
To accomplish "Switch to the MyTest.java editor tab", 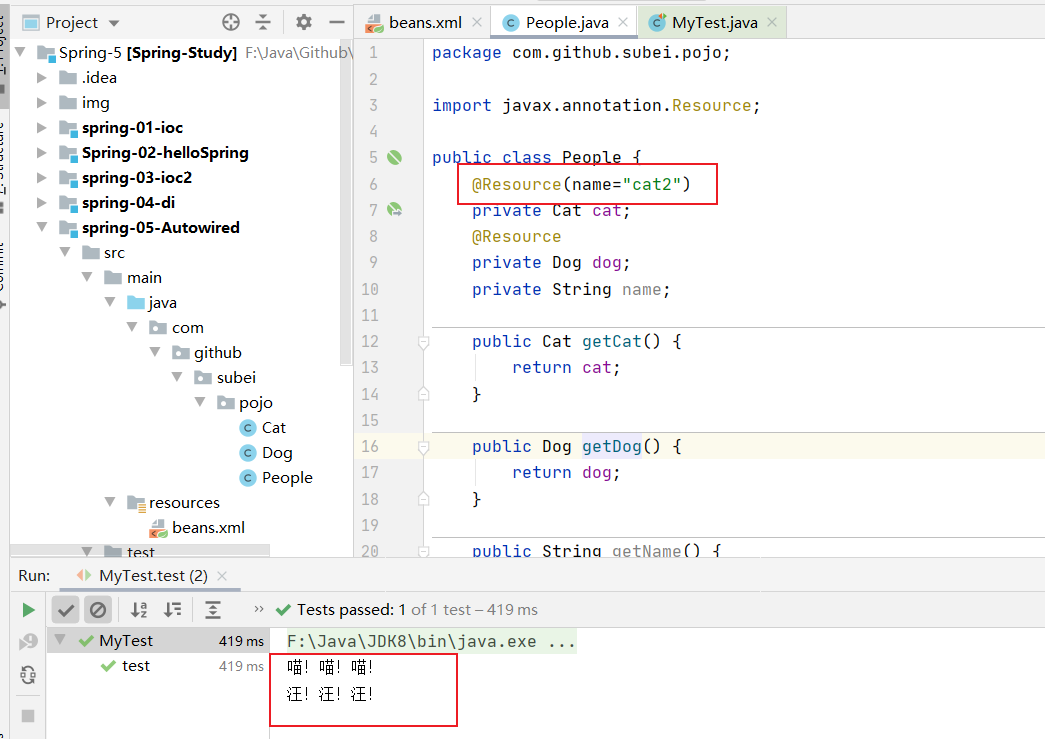I will (x=713, y=22).
